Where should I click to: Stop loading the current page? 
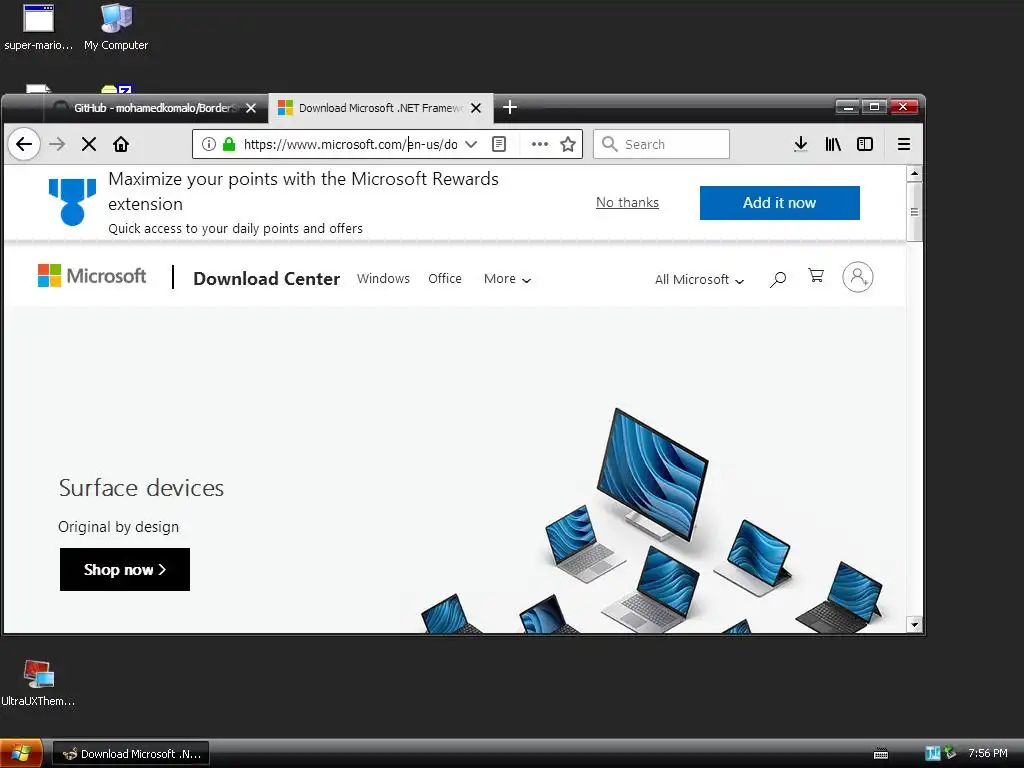point(89,144)
